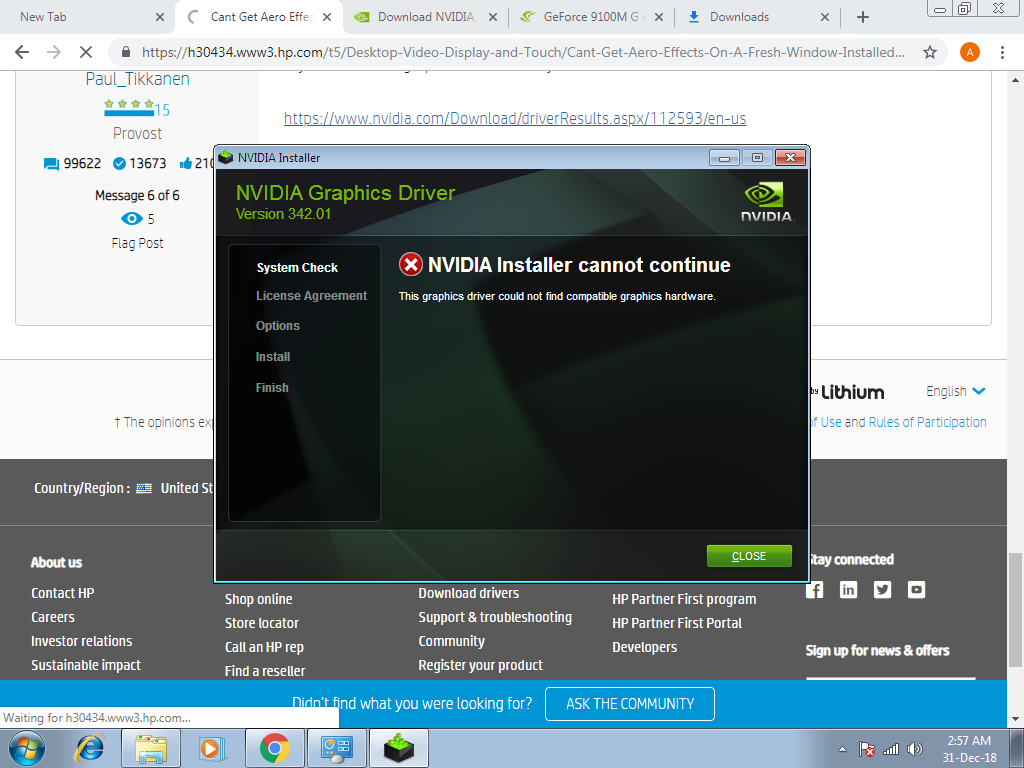Open Call an HP rep link
This screenshot has height=768, width=1024.
(x=264, y=647)
